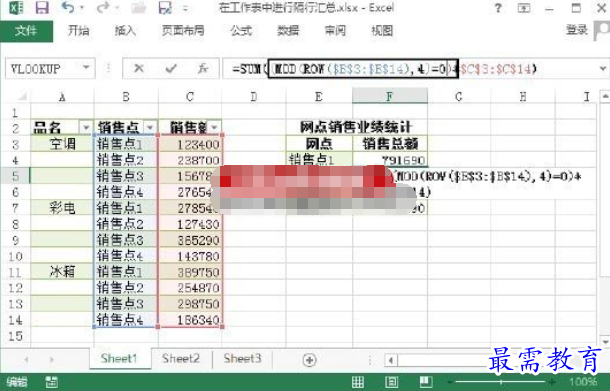Switch to the 开始 tab
Viewport: 610px width, 391px height.
tap(78, 31)
